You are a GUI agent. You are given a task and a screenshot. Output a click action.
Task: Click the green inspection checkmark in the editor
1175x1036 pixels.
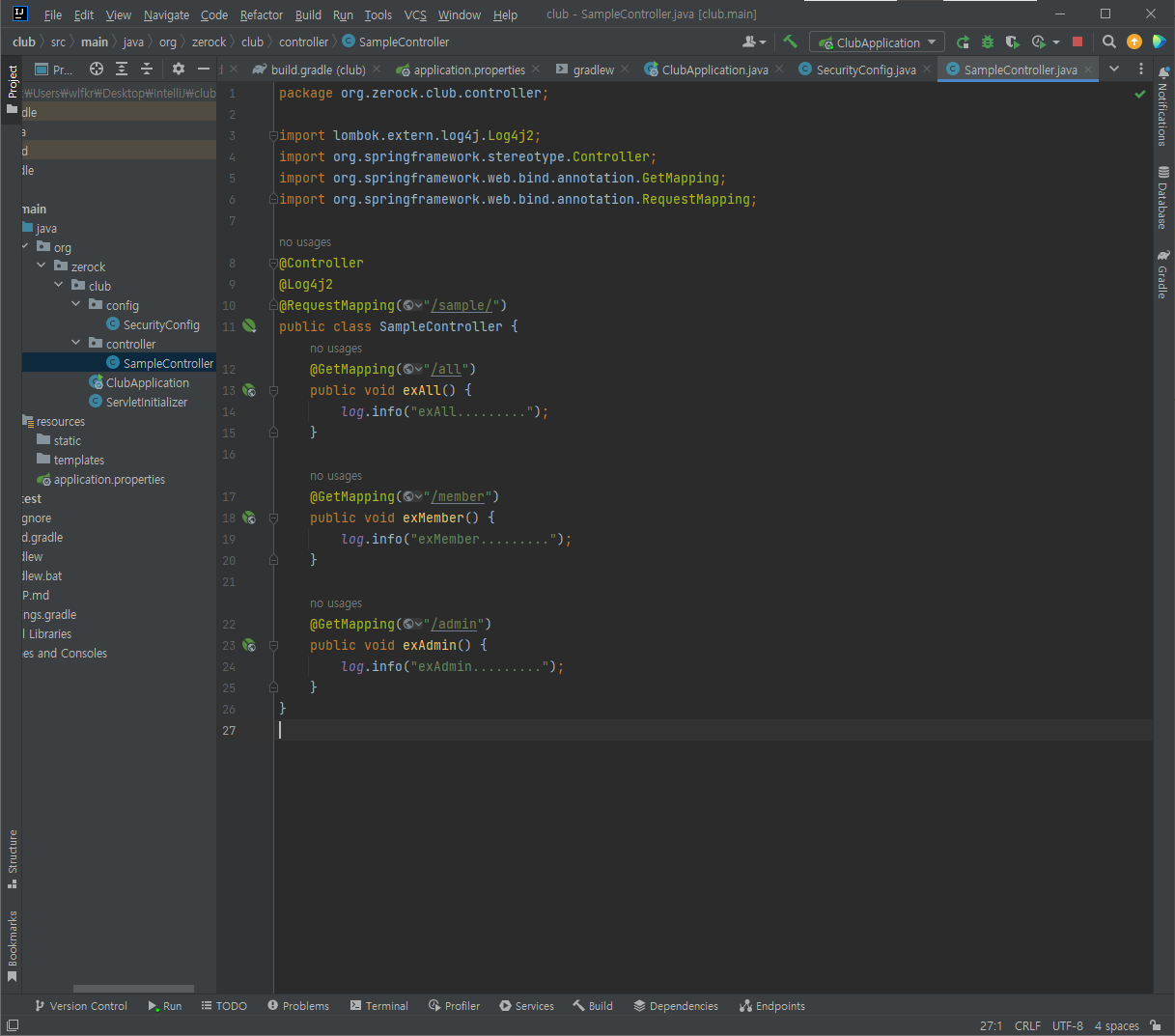tap(1140, 94)
